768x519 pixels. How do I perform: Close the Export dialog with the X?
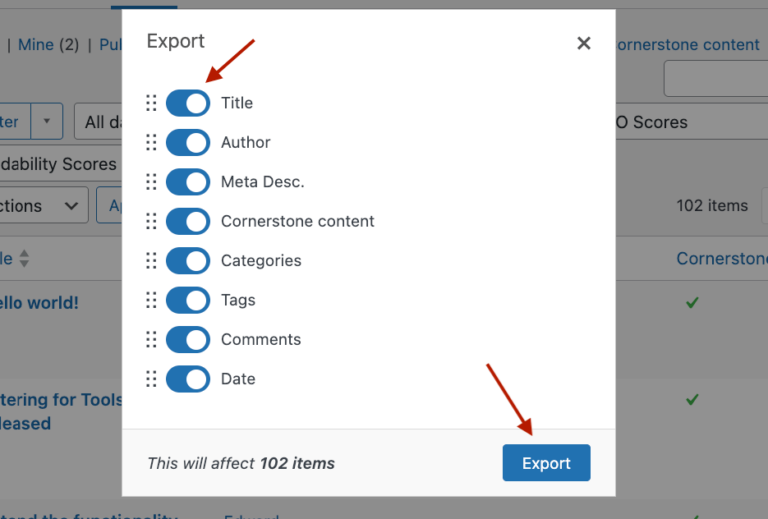click(583, 43)
